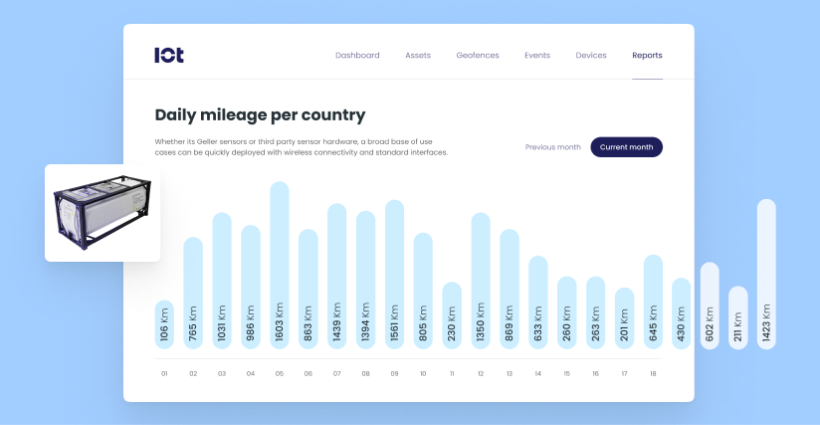
Task: Show Previous month mileage
Action: click(553, 147)
